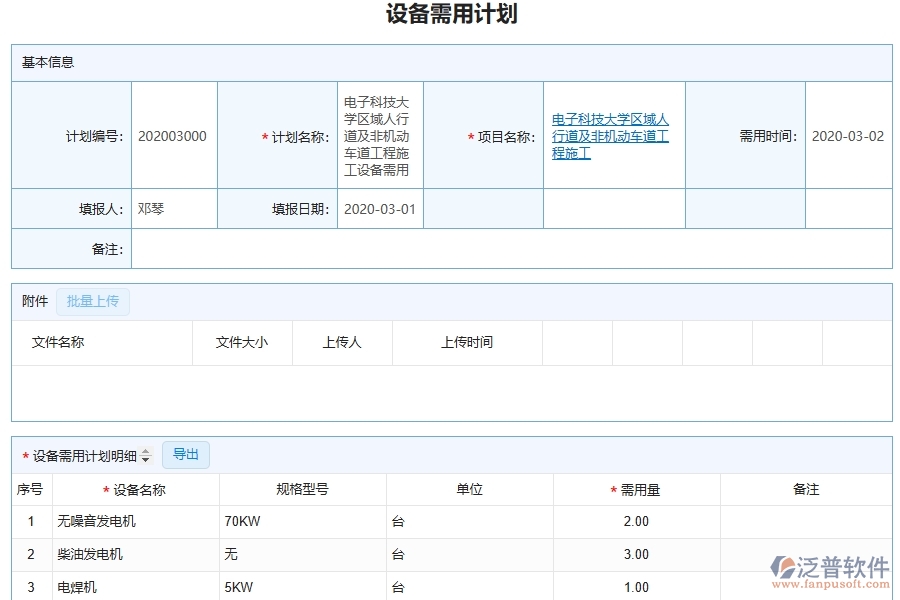Click the 批量上传 upload button
The width and height of the screenshot is (900, 600).
tap(92, 301)
